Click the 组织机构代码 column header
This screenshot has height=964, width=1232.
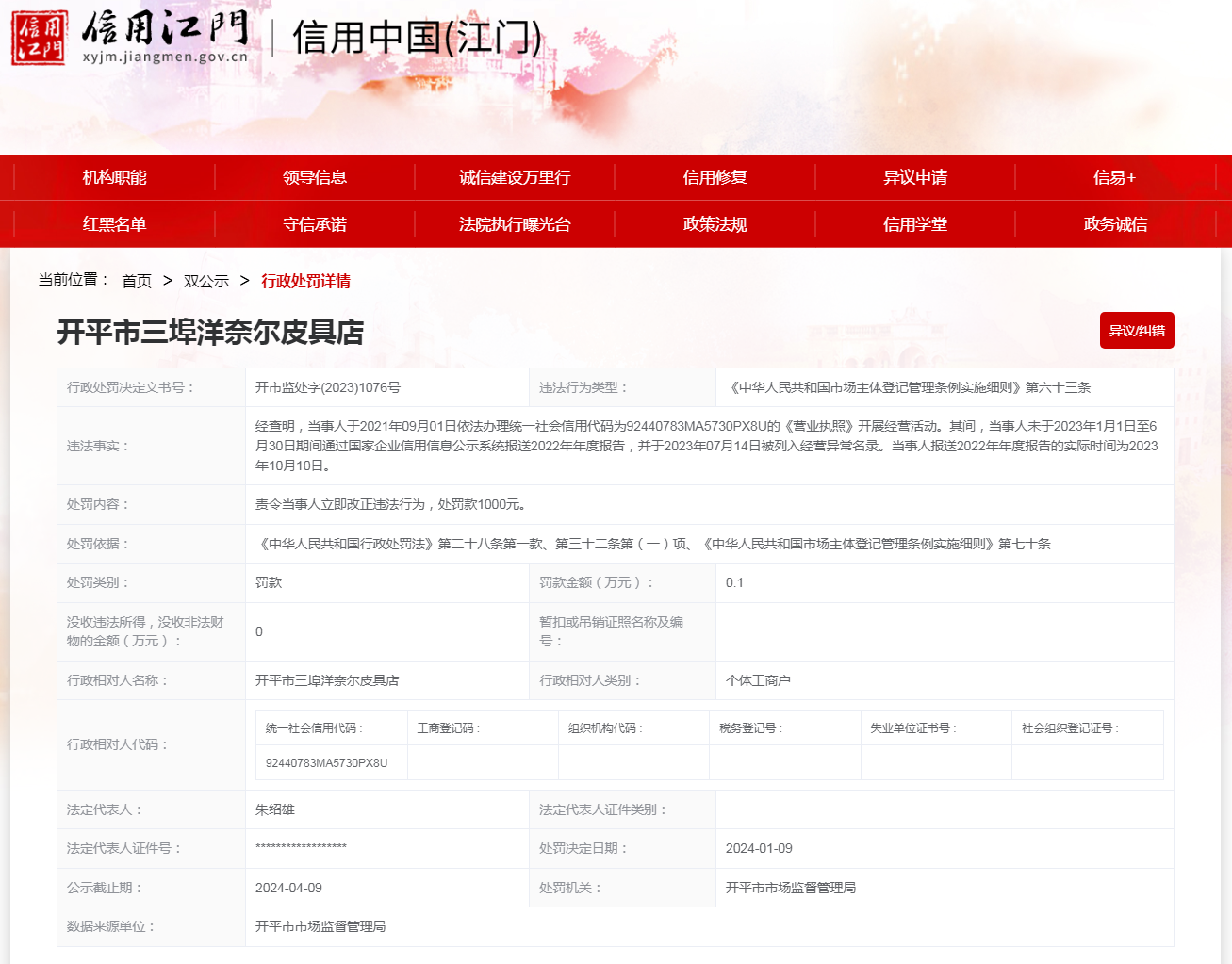pos(605,728)
